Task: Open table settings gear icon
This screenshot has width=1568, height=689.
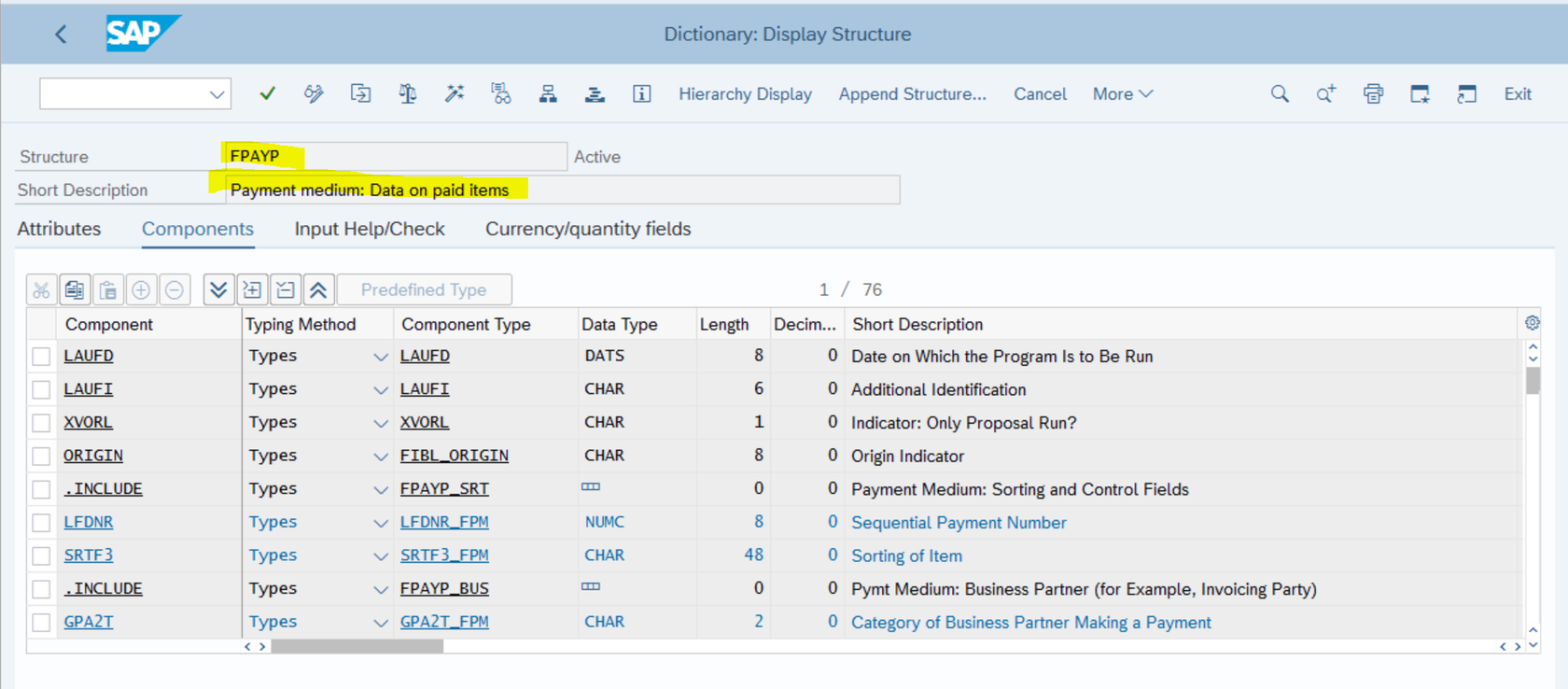Action: 1532,323
